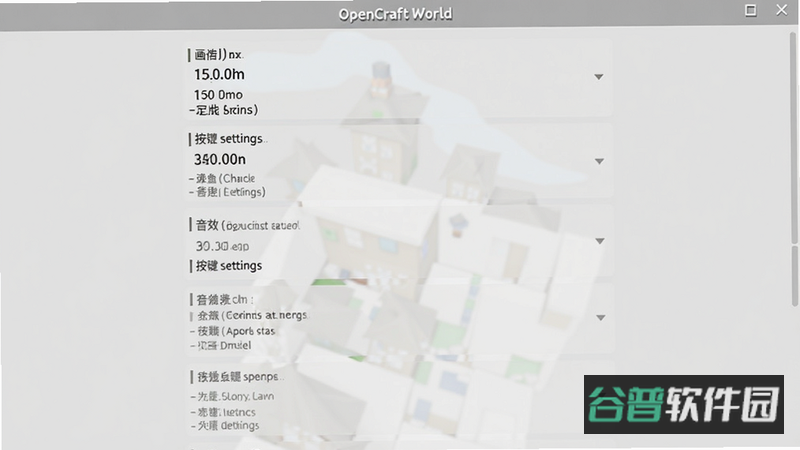Expand the 音效 section dropdown arrow
The image size is (800, 450).
599,241
